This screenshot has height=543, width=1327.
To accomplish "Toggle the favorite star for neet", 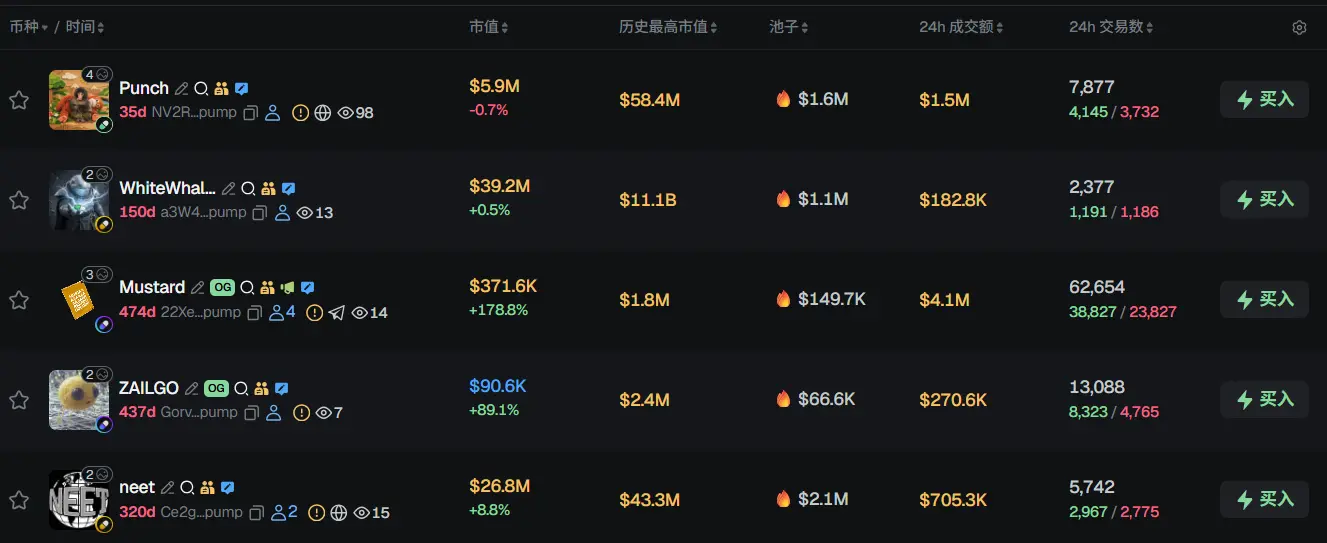I will coord(19,500).
